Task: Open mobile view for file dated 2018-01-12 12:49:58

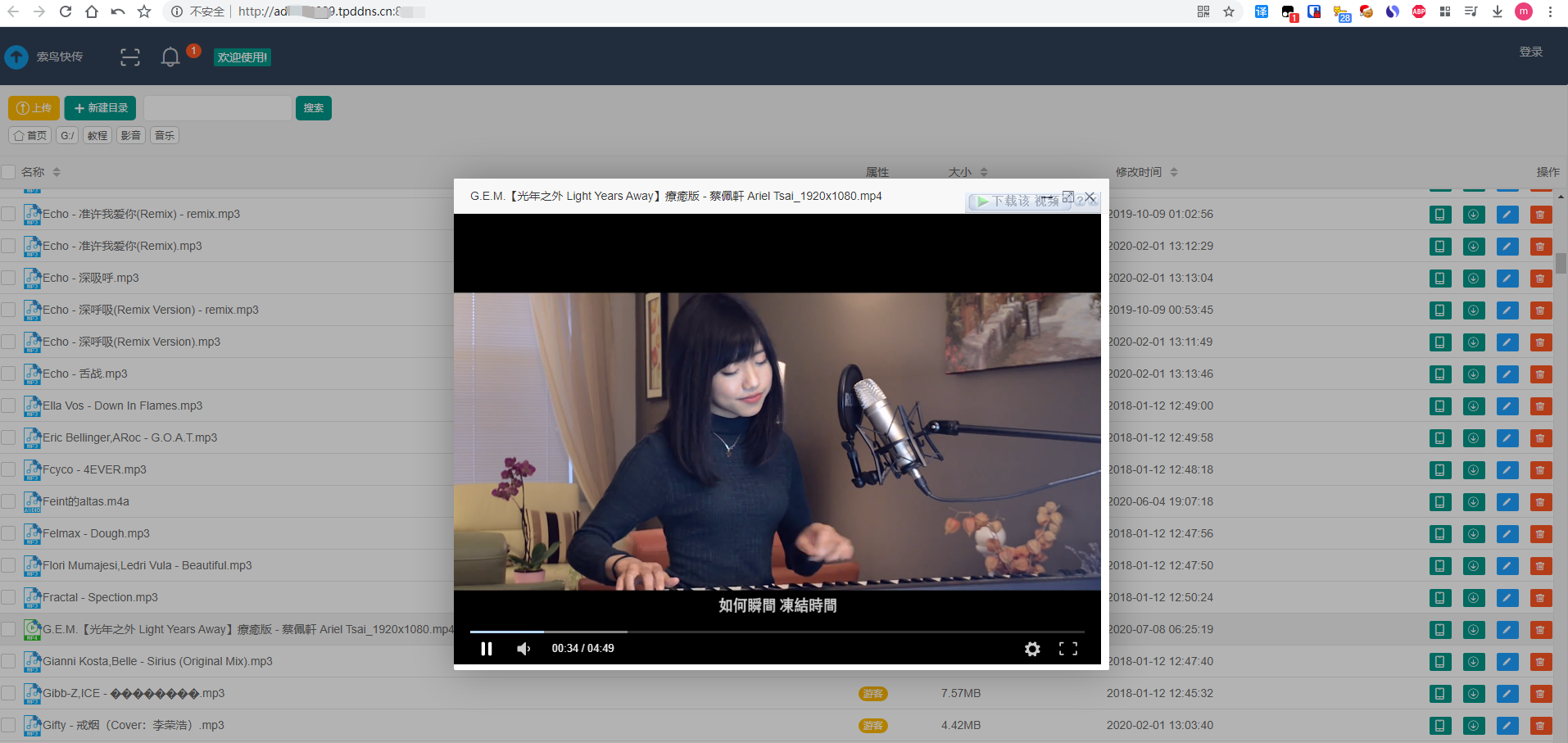Action: (x=1439, y=438)
